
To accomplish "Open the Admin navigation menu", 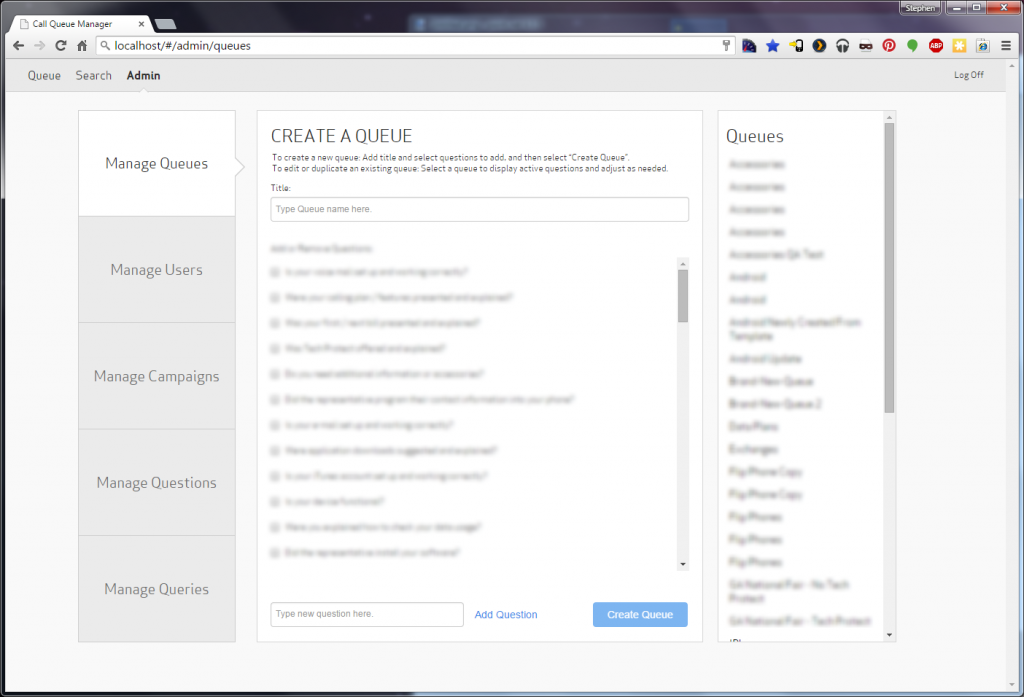I will [143, 75].
